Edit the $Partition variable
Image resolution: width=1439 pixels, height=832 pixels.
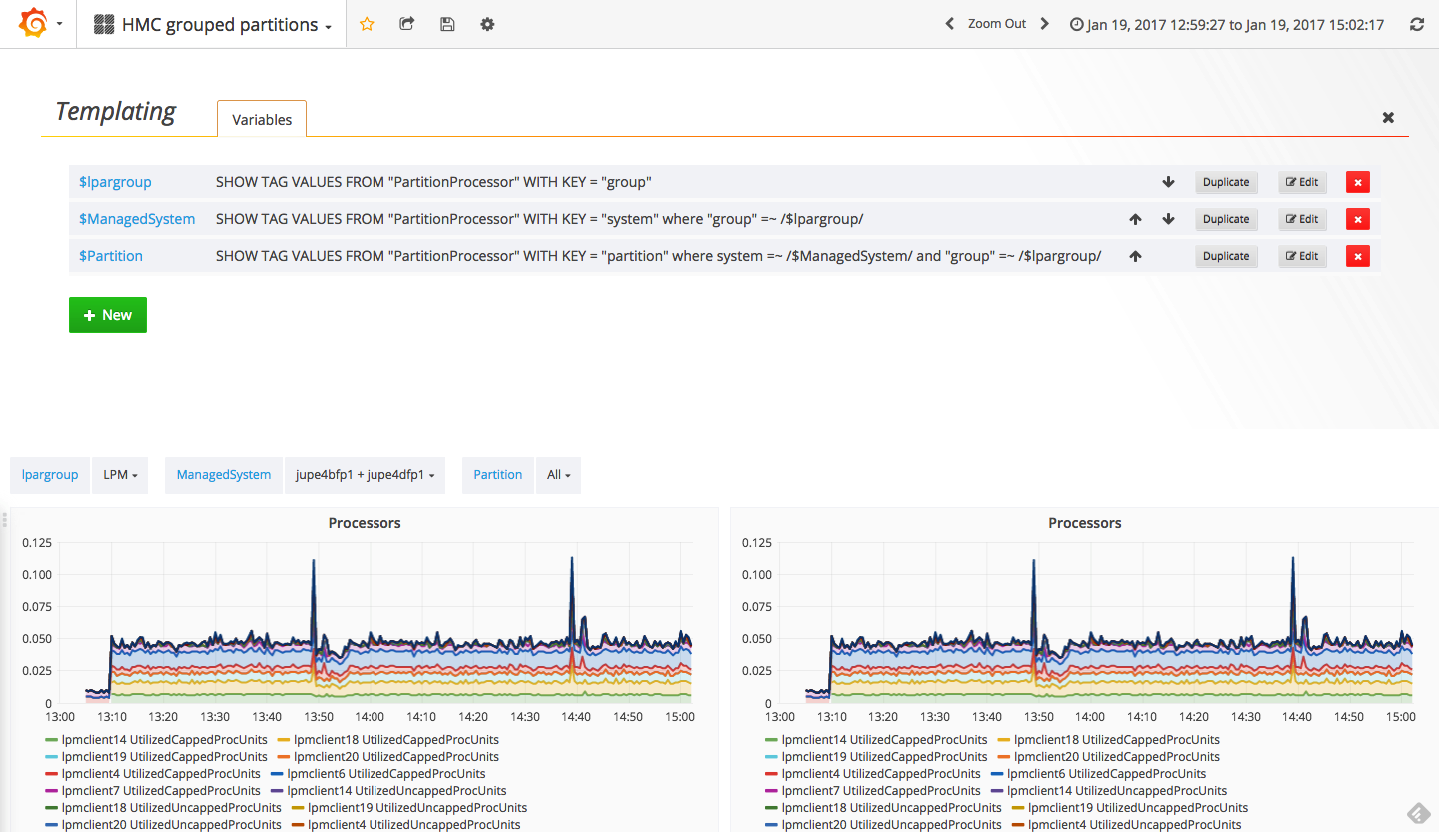(1301, 256)
